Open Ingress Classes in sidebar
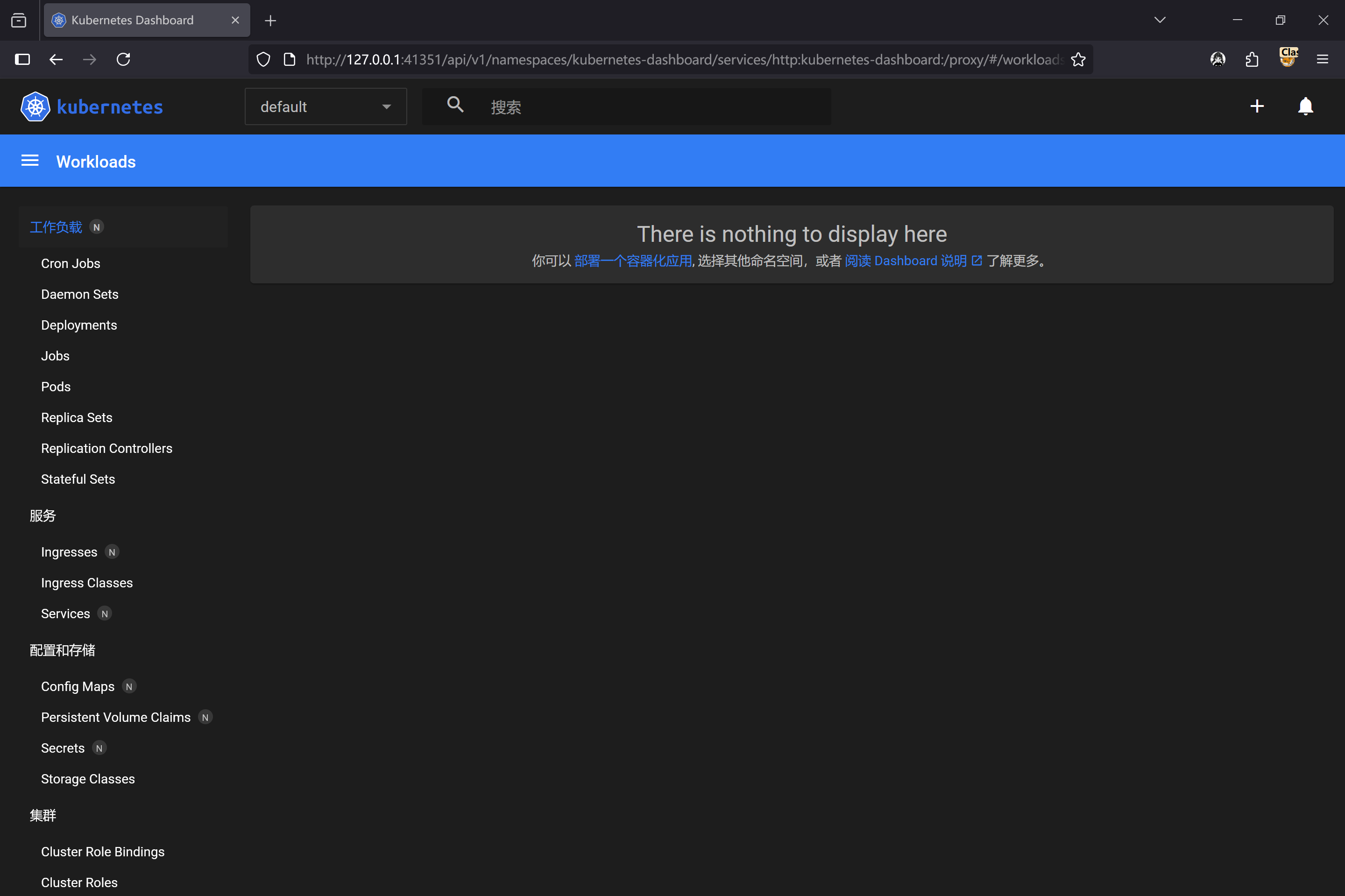 point(87,583)
